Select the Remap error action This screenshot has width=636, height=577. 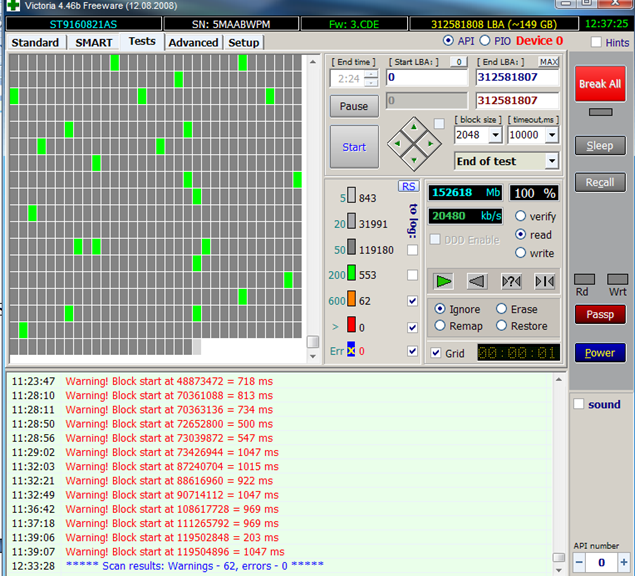tap(440, 326)
